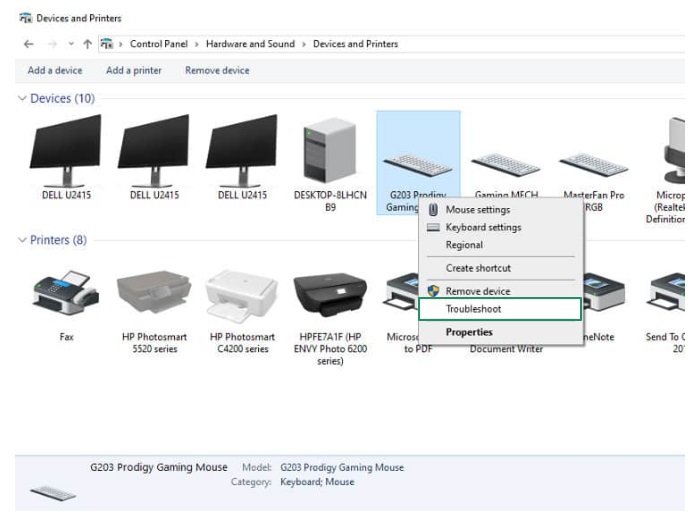Click Add a device button
Image resolution: width=692 pixels, height=519 pixels.
[55, 70]
